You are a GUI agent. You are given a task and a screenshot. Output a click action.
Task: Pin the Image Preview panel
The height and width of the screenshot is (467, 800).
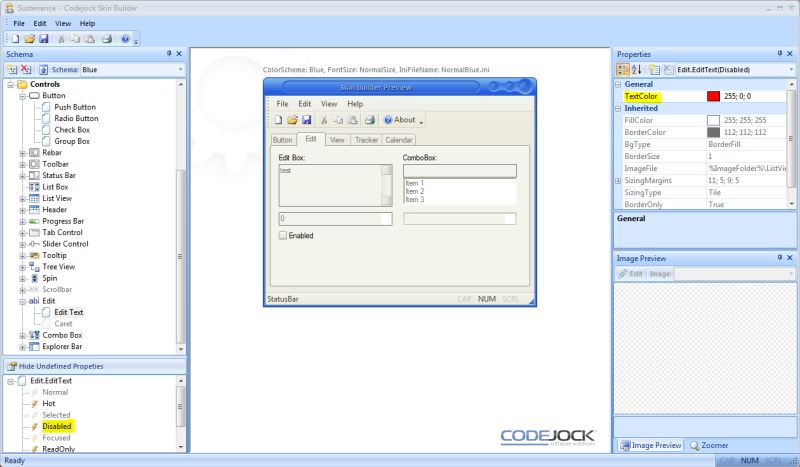[x=780, y=258]
